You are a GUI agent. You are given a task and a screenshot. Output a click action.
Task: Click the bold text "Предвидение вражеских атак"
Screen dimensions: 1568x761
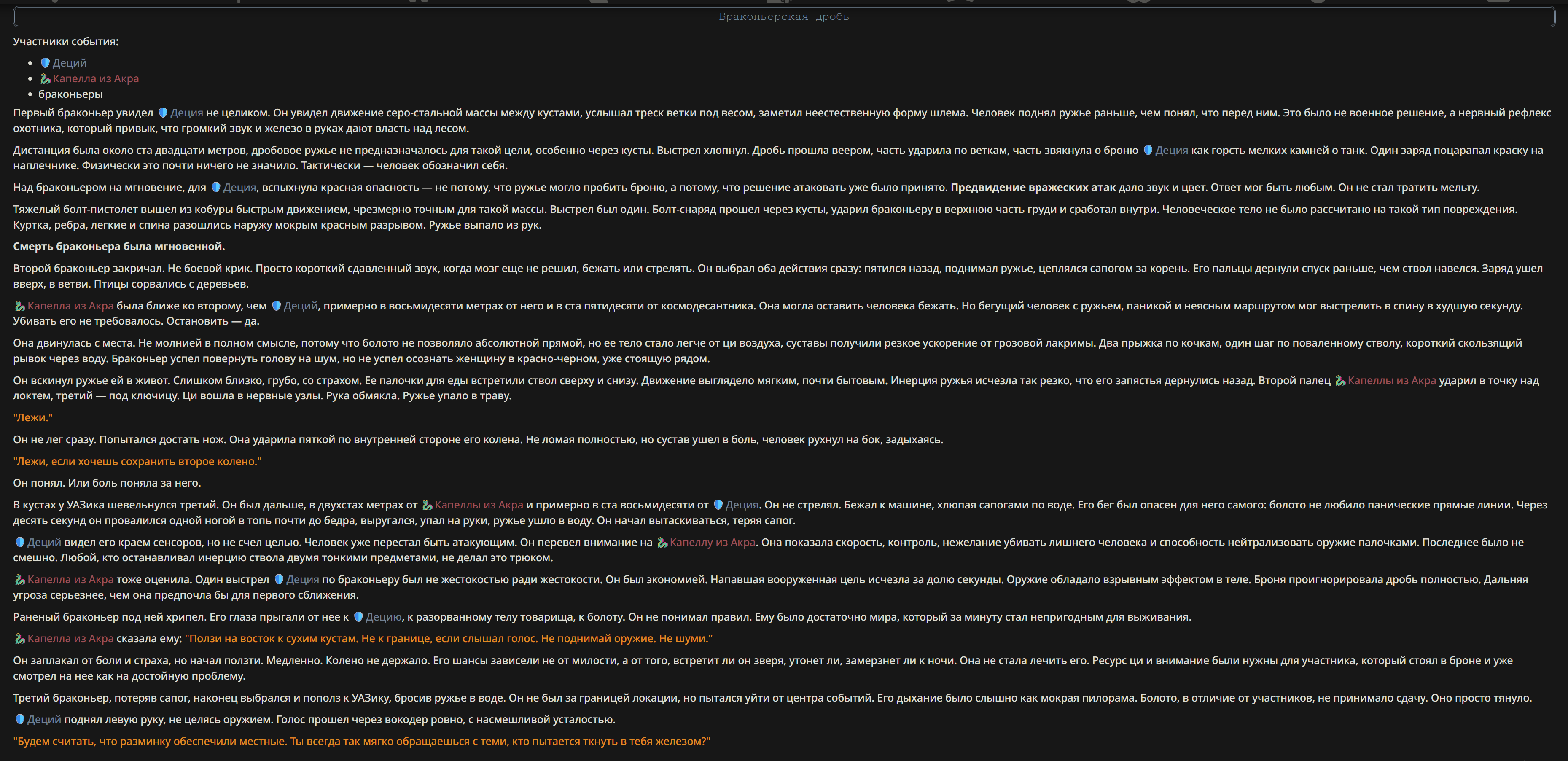tap(1033, 188)
